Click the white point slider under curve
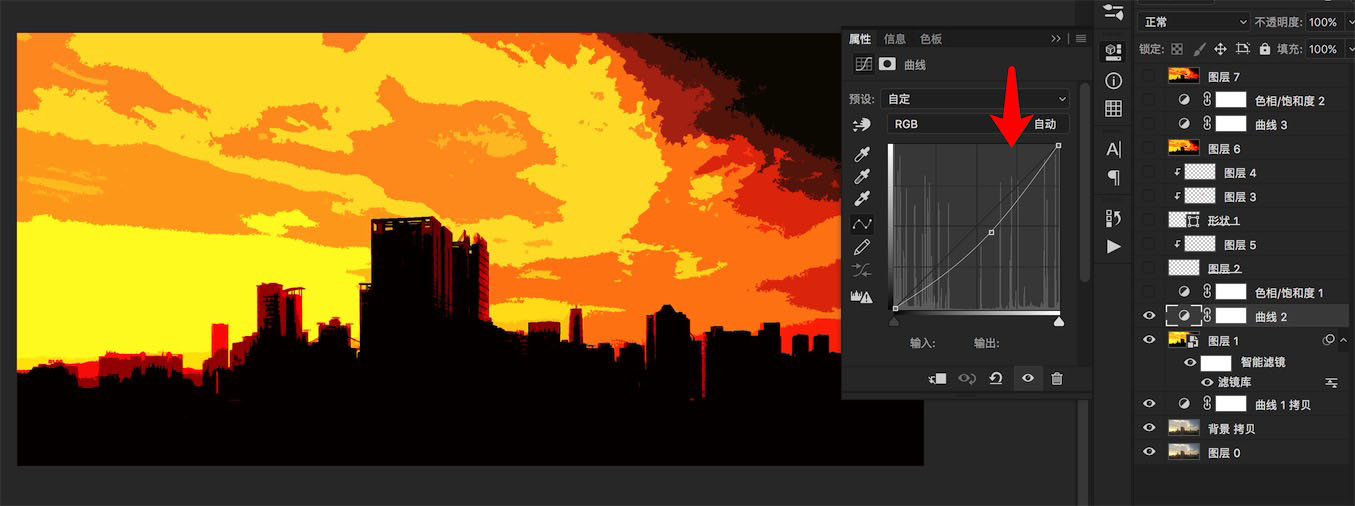 (x=1059, y=321)
